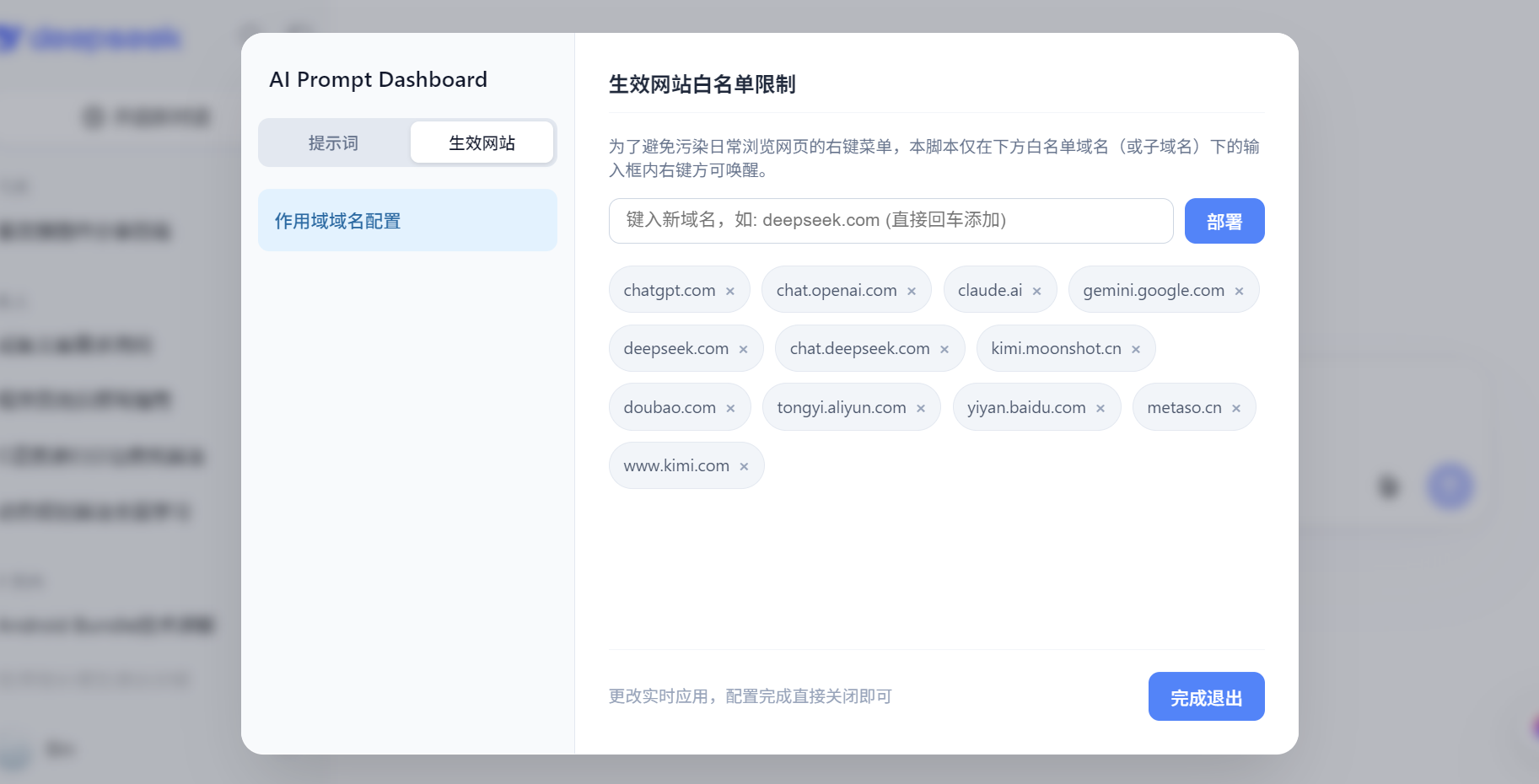Delete tongyi.aliyun.com domain chip
Viewport: 1539px width, 784px height.
click(x=921, y=409)
